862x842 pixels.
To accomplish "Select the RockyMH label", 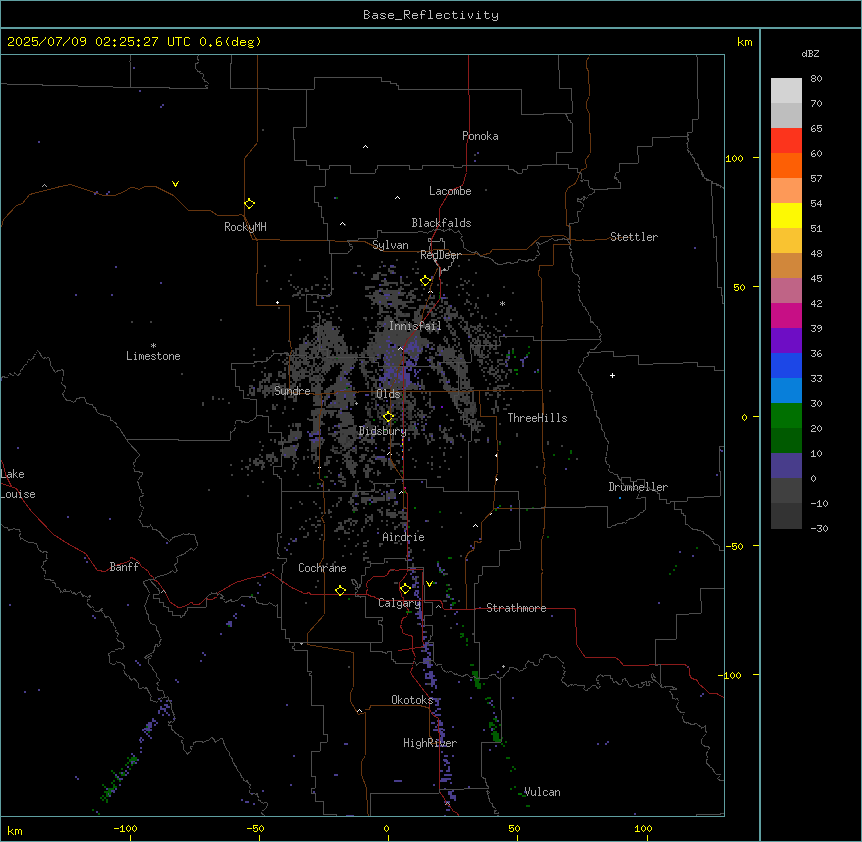I will click(x=245, y=226).
